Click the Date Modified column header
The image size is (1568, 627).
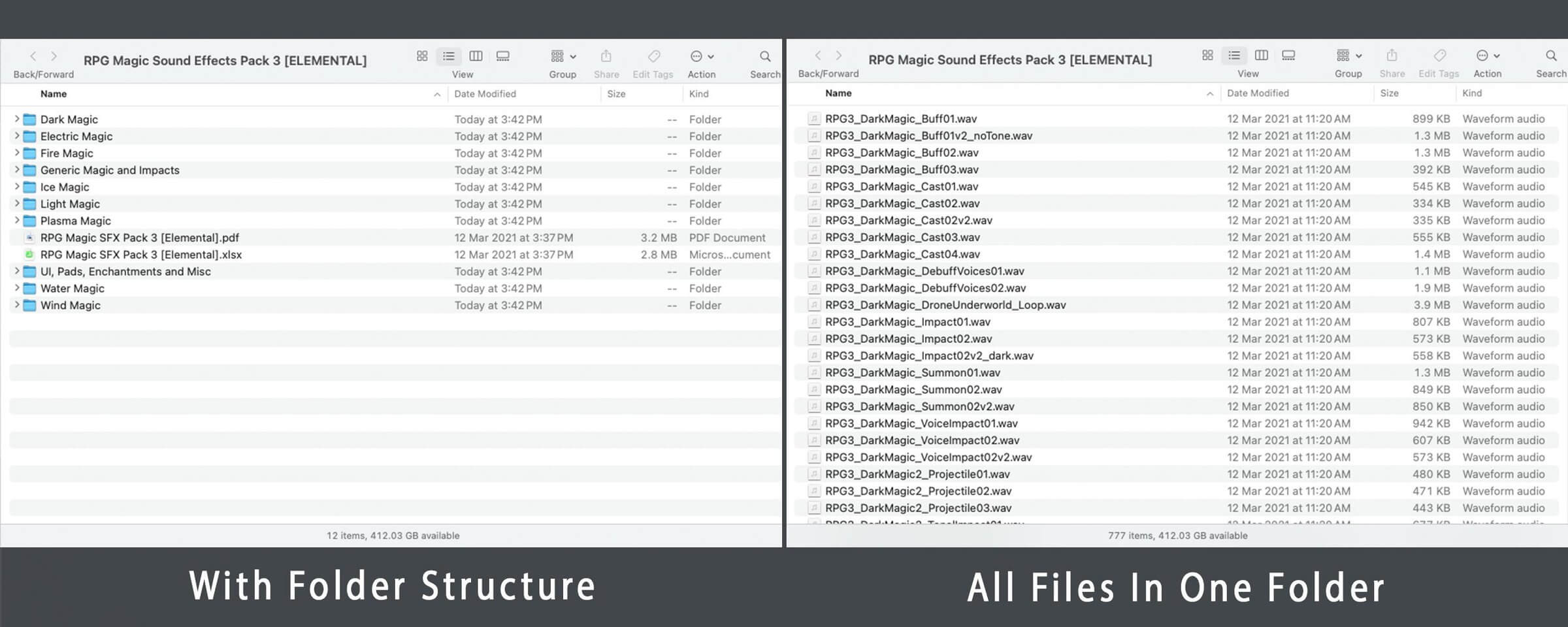[x=485, y=93]
